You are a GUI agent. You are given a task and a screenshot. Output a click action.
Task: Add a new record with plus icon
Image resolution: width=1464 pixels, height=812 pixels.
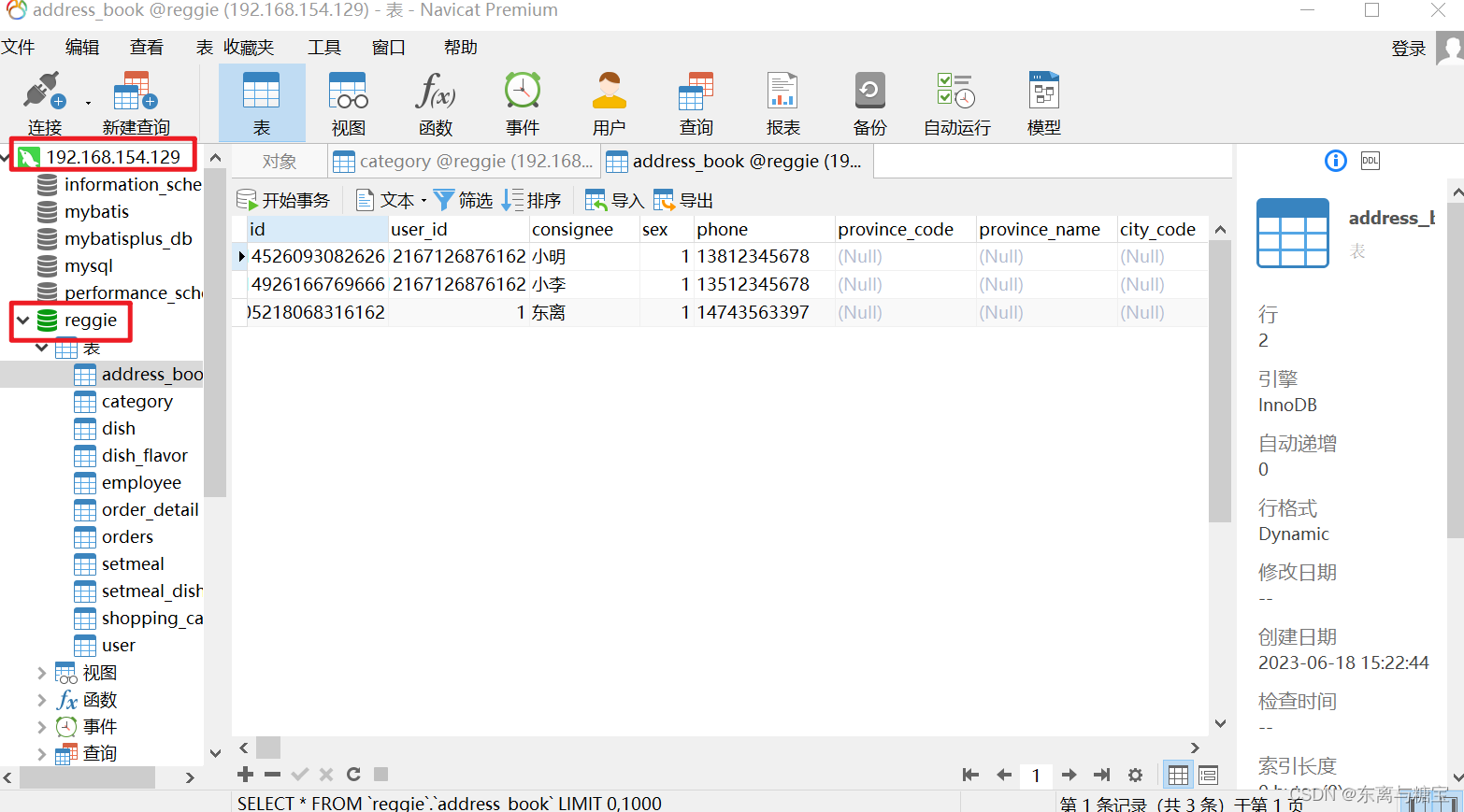tap(245, 774)
